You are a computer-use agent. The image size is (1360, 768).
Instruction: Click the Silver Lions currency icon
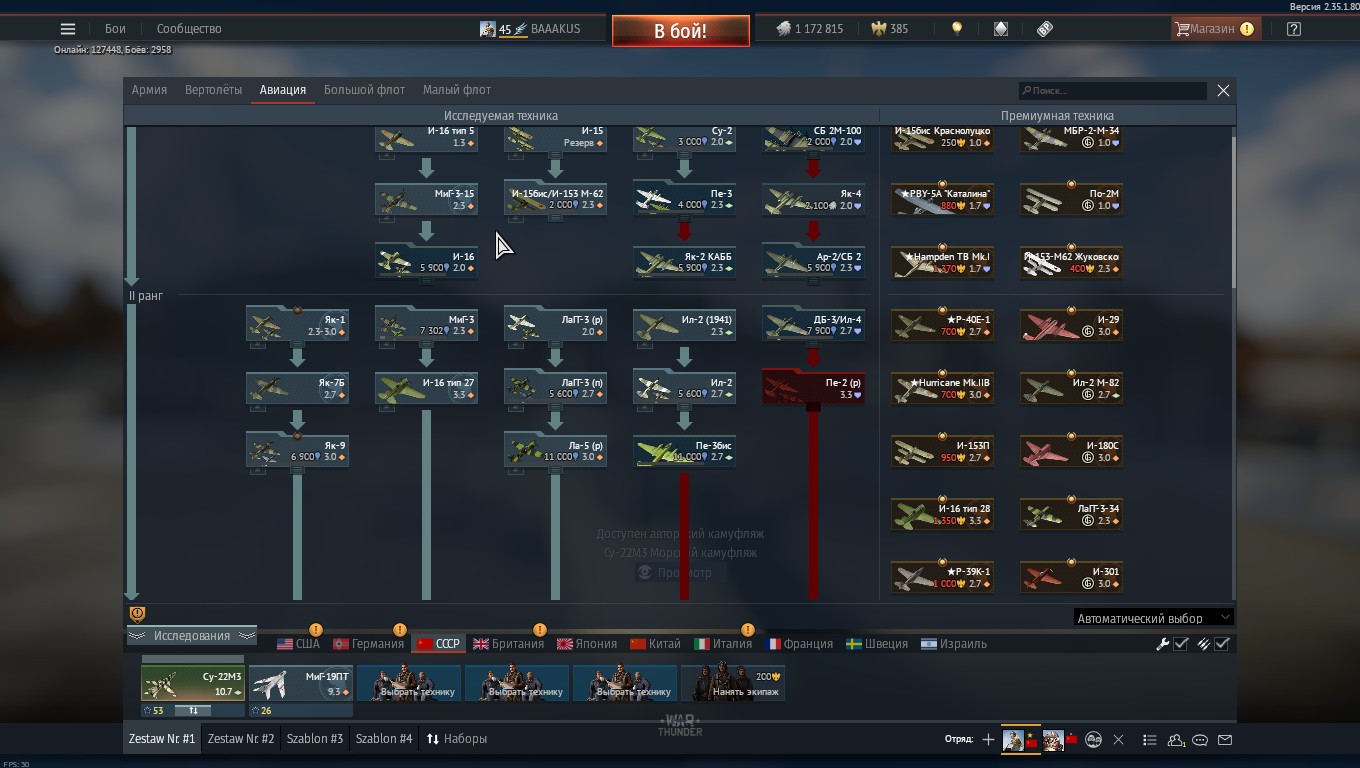[783, 29]
